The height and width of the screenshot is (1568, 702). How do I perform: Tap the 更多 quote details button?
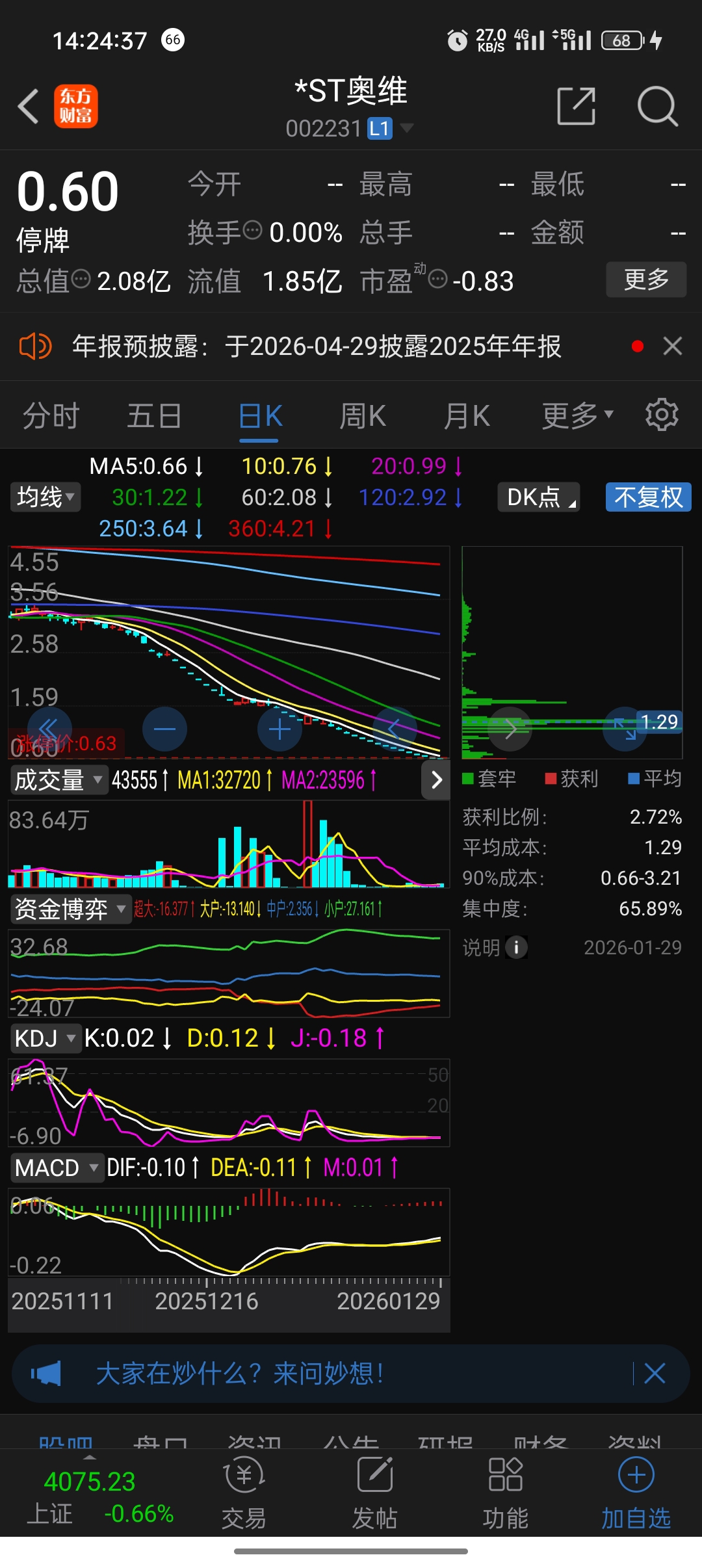pos(646,280)
